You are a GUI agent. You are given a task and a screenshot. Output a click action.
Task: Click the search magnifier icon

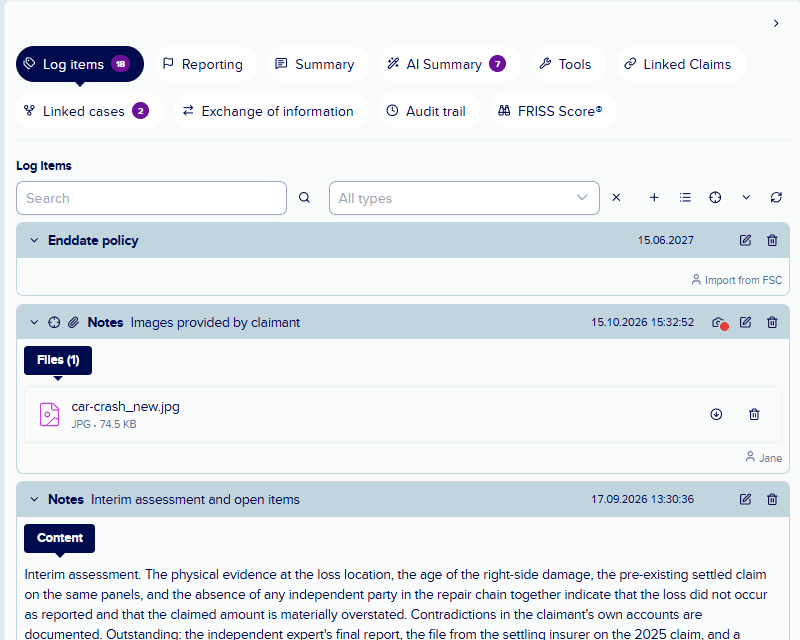pos(304,198)
